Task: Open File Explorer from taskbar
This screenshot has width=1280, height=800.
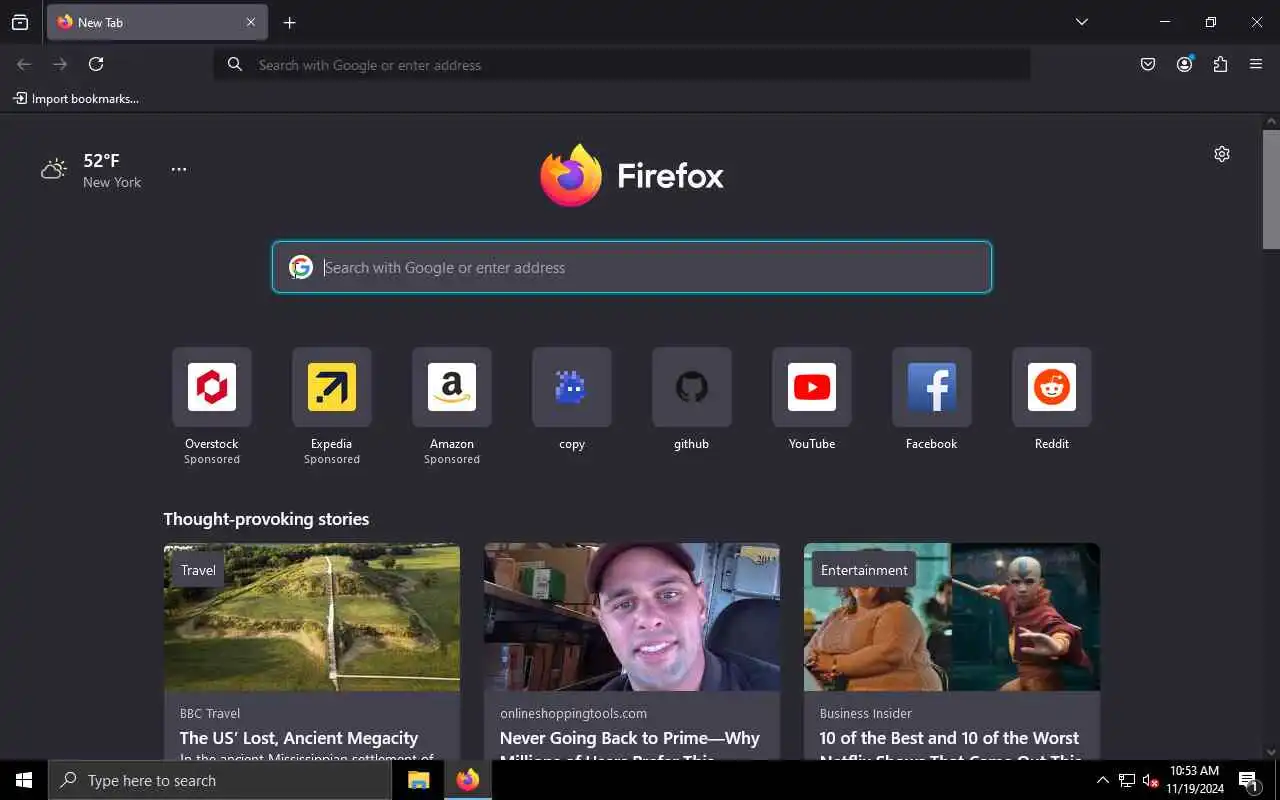Action: click(419, 780)
